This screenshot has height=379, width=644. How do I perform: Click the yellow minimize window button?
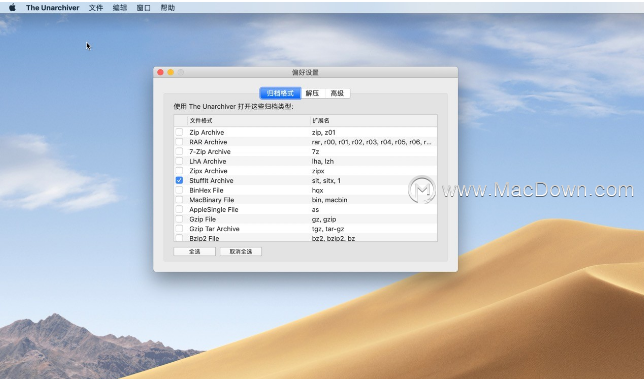[170, 72]
